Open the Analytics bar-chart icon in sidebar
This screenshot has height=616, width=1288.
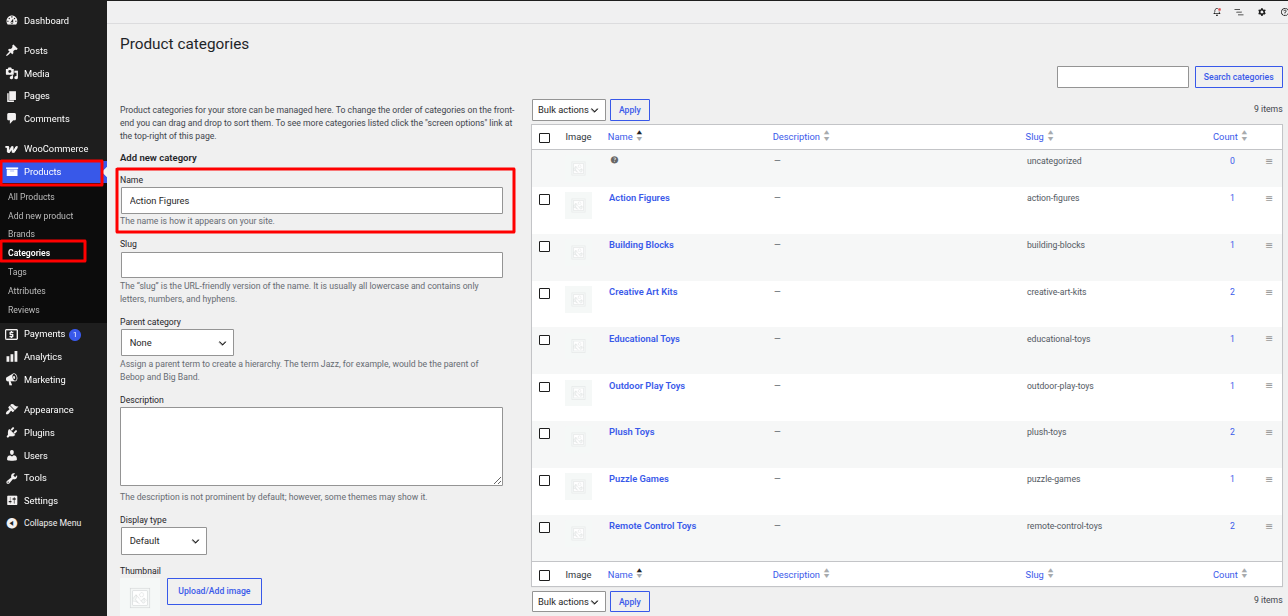12,357
